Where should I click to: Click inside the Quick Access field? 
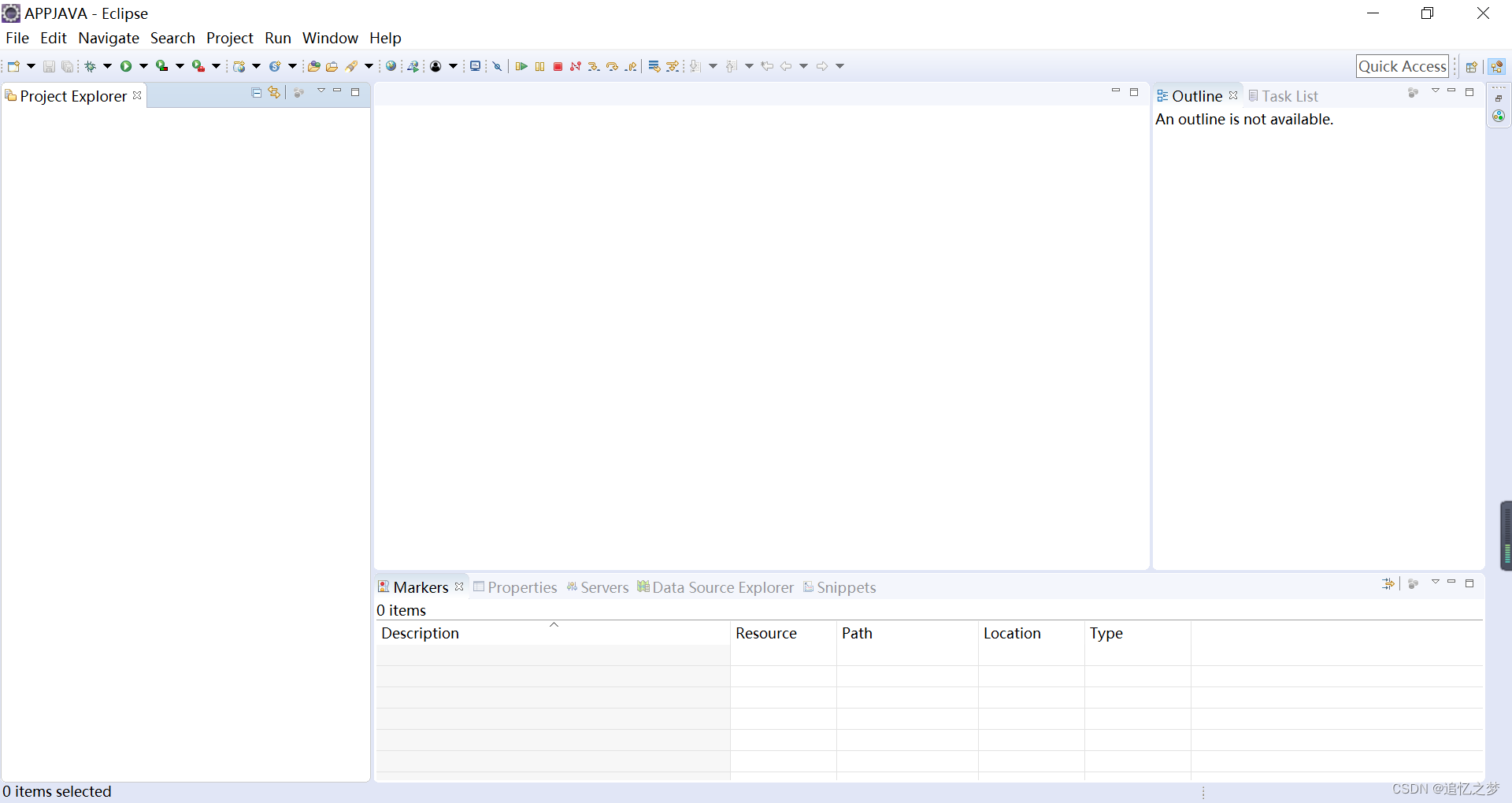pyautogui.click(x=1403, y=66)
